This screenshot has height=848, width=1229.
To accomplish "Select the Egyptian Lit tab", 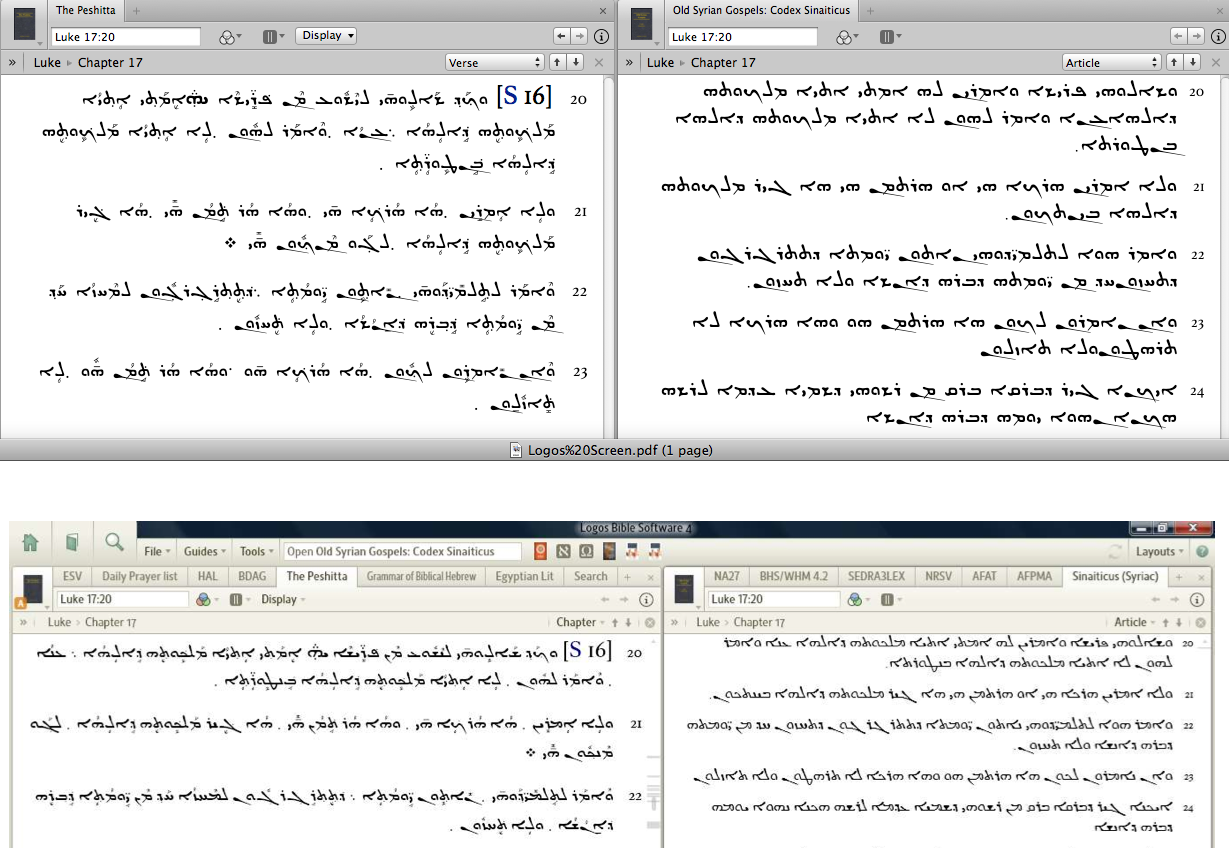I will tap(525, 576).
